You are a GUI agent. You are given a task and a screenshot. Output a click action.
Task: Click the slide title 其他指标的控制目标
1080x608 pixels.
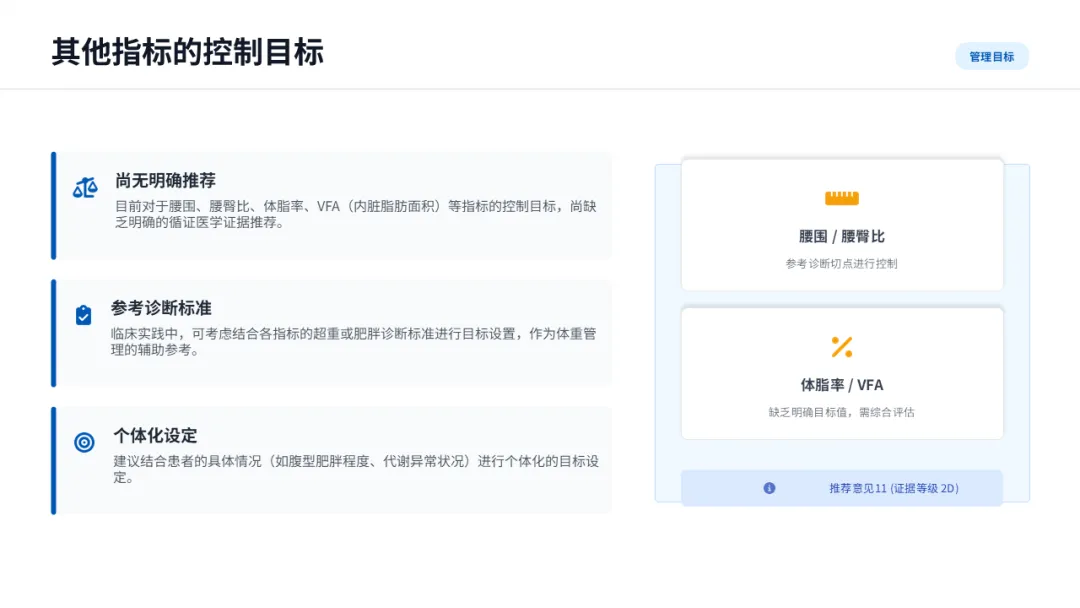pos(187,52)
